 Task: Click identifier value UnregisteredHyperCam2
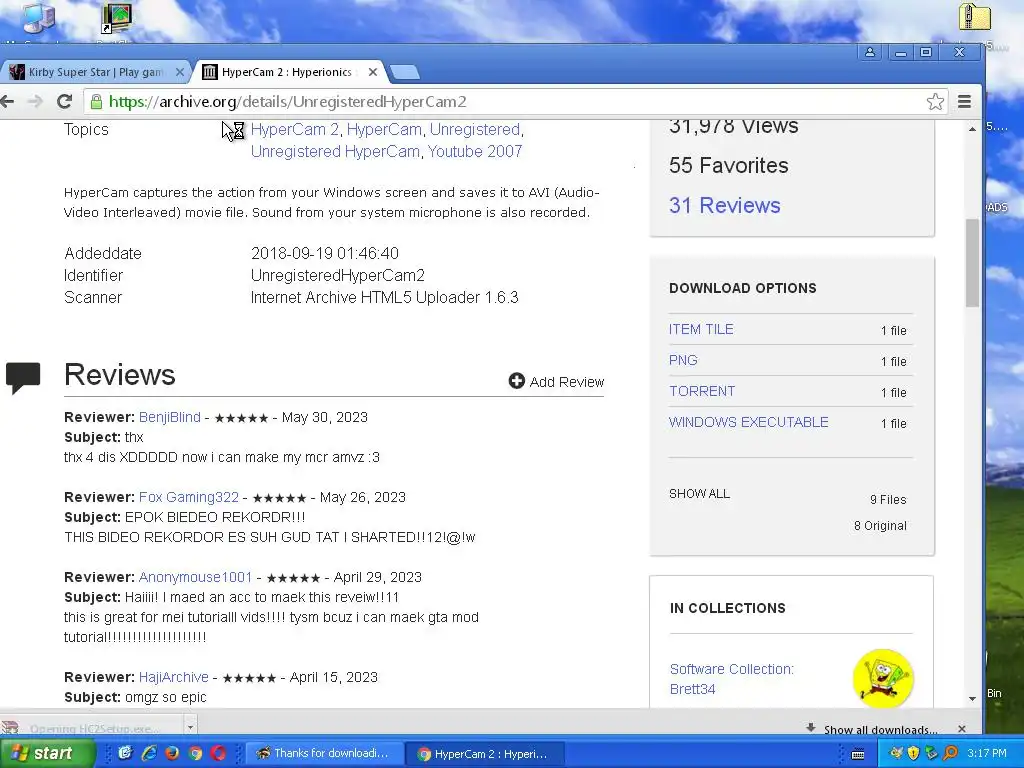pos(338,276)
